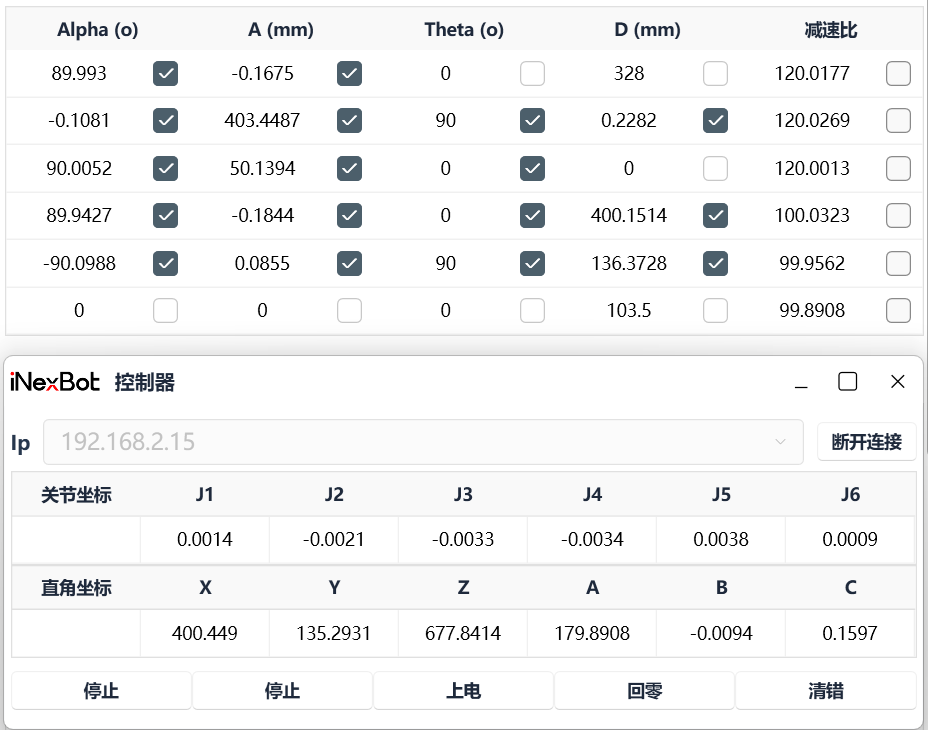The image size is (928, 730).
Task: Select the A angle value 179.8908
Action: 592,633
